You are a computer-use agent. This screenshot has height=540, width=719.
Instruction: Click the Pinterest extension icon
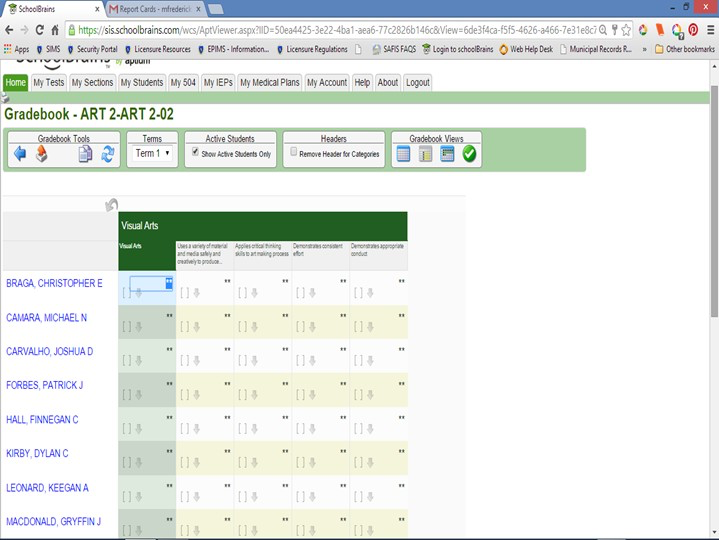(x=693, y=30)
